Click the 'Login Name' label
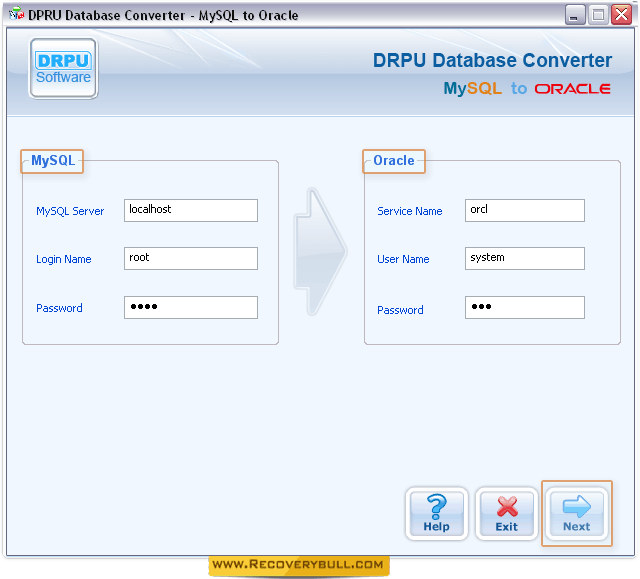Screen dimensions: 640x579 click(x=64, y=259)
